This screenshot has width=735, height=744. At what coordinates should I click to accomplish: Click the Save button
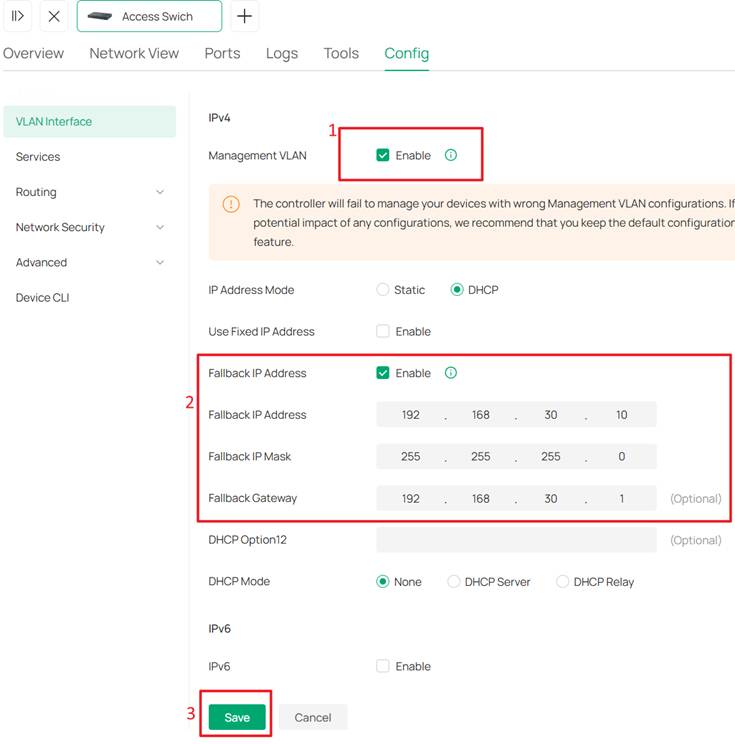(x=237, y=717)
